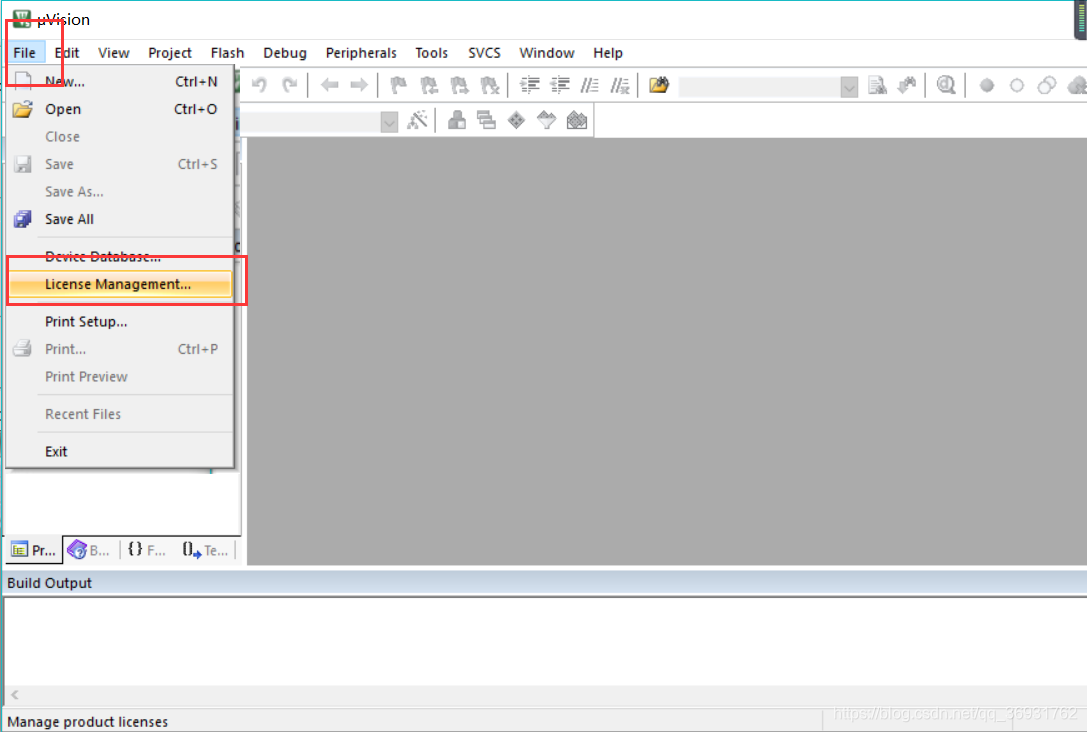Choose Open from the File menu
The height and width of the screenshot is (732, 1087).
[119, 109]
